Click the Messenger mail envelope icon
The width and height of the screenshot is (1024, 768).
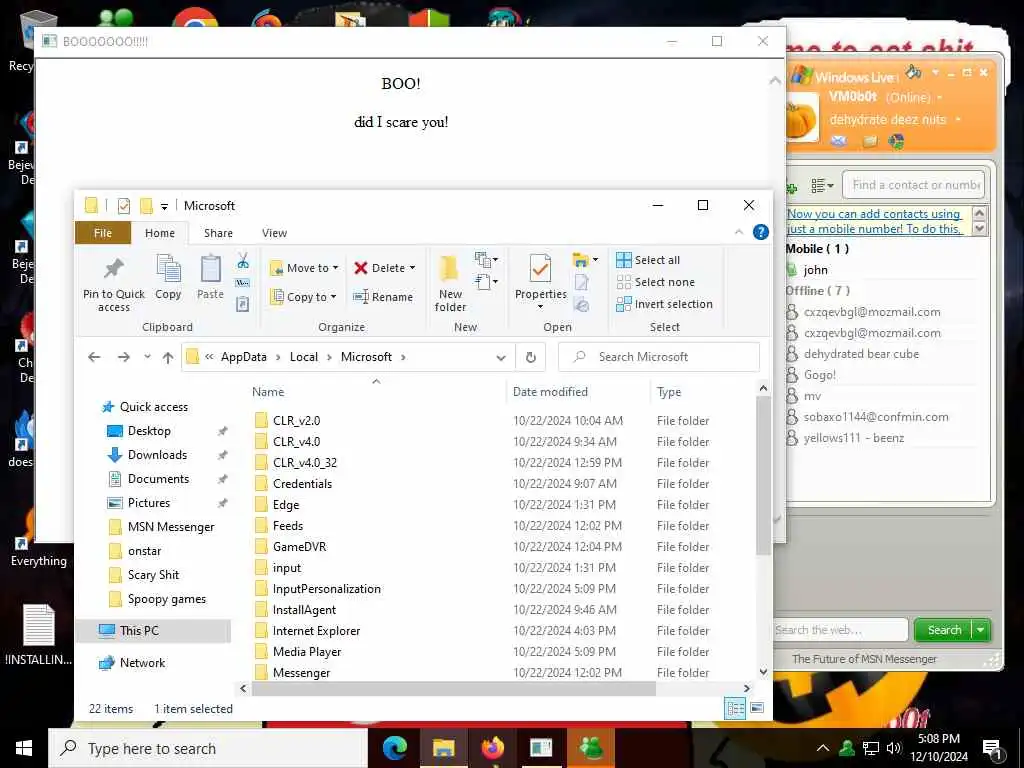coord(839,140)
